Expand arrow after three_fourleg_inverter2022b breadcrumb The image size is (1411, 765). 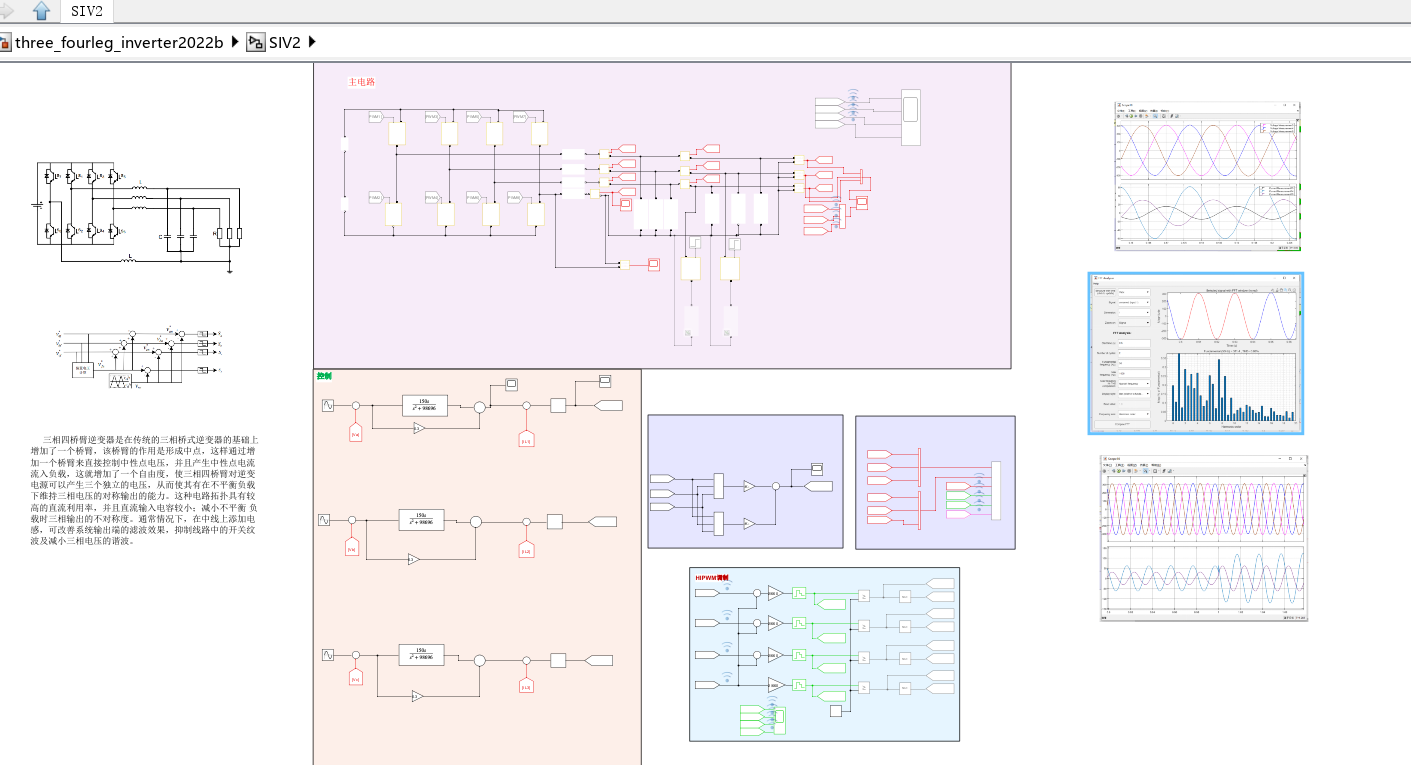click(235, 42)
